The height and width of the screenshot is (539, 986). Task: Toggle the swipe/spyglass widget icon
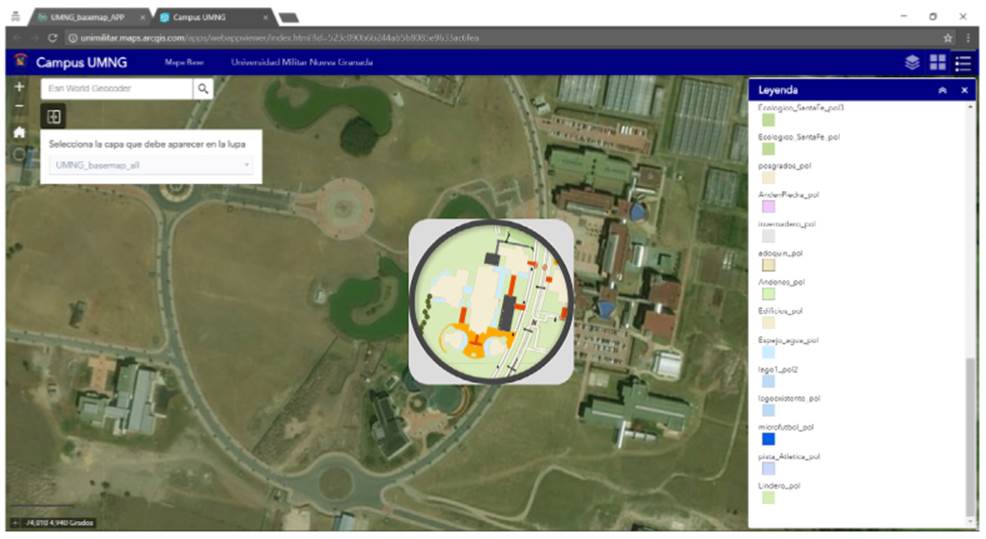coord(54,116)
